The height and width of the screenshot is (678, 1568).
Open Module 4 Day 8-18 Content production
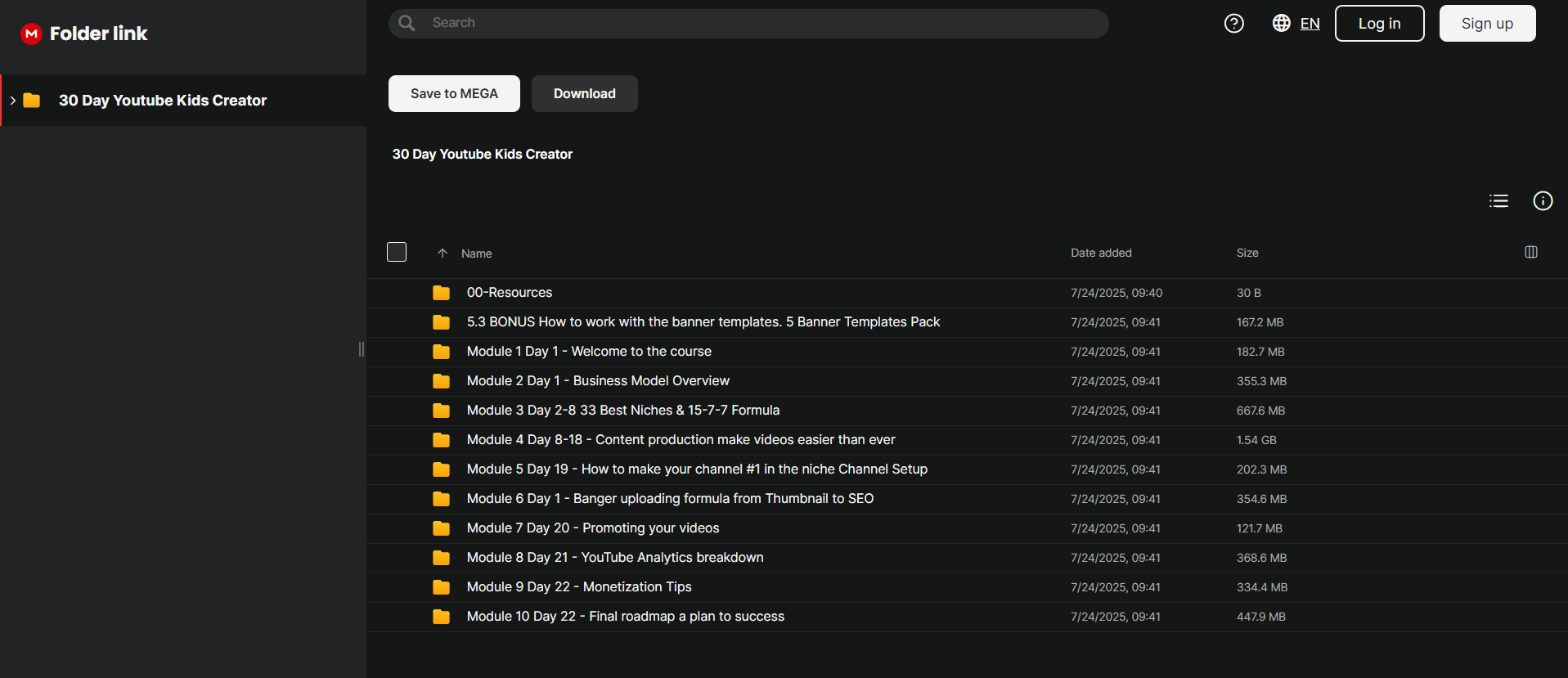(x=681, y=440)
